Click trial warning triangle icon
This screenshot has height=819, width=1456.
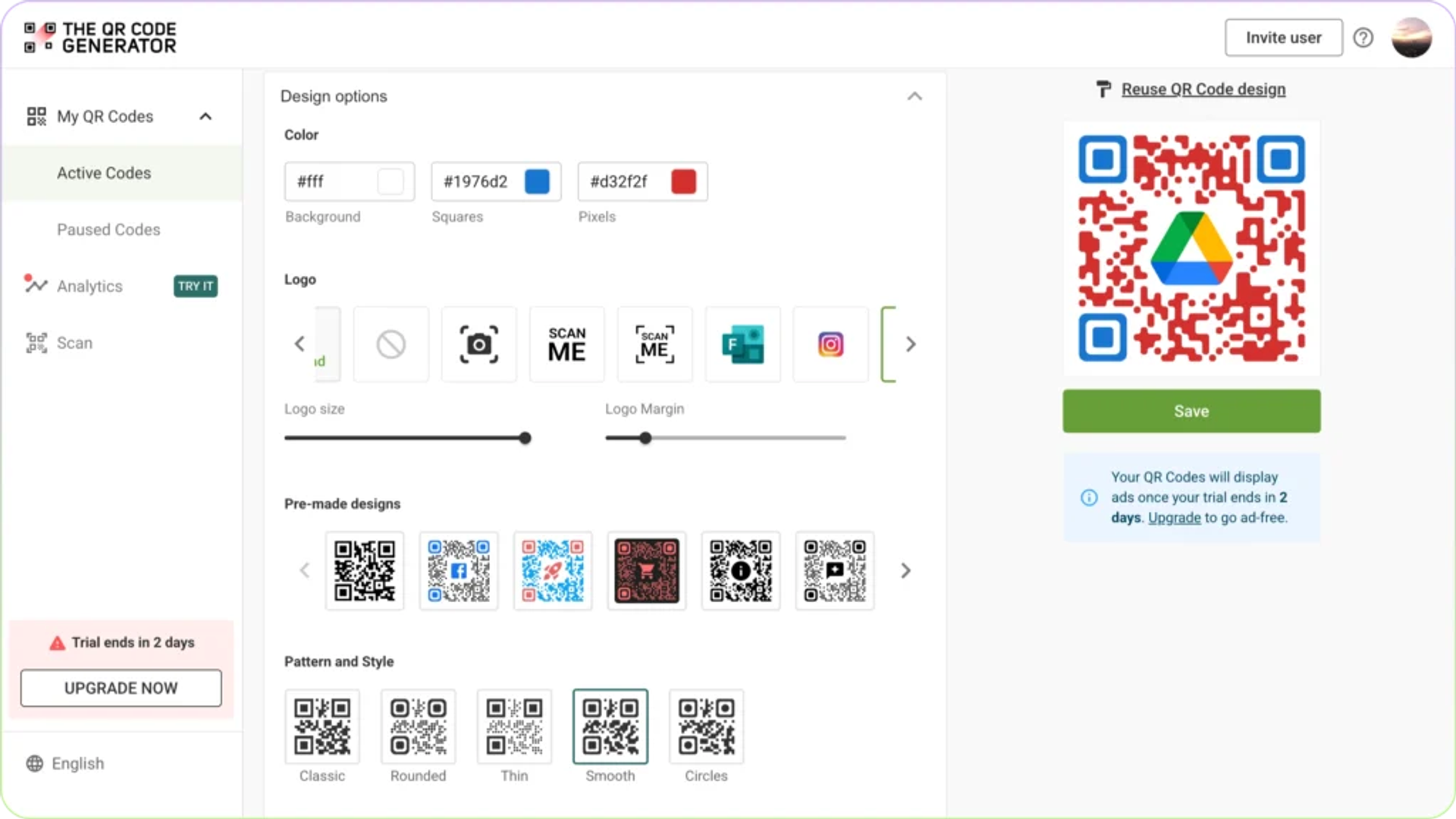[x=57, y=643]
